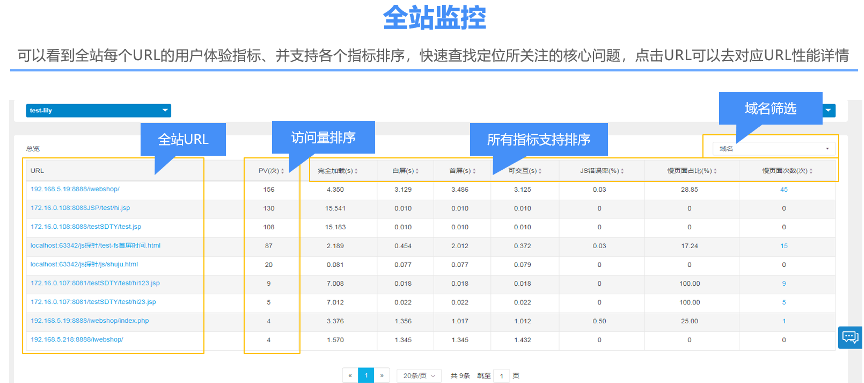The height and width of the screenshot is (383, 864).
Task: Open slow page count link 9
Action: 784,283
